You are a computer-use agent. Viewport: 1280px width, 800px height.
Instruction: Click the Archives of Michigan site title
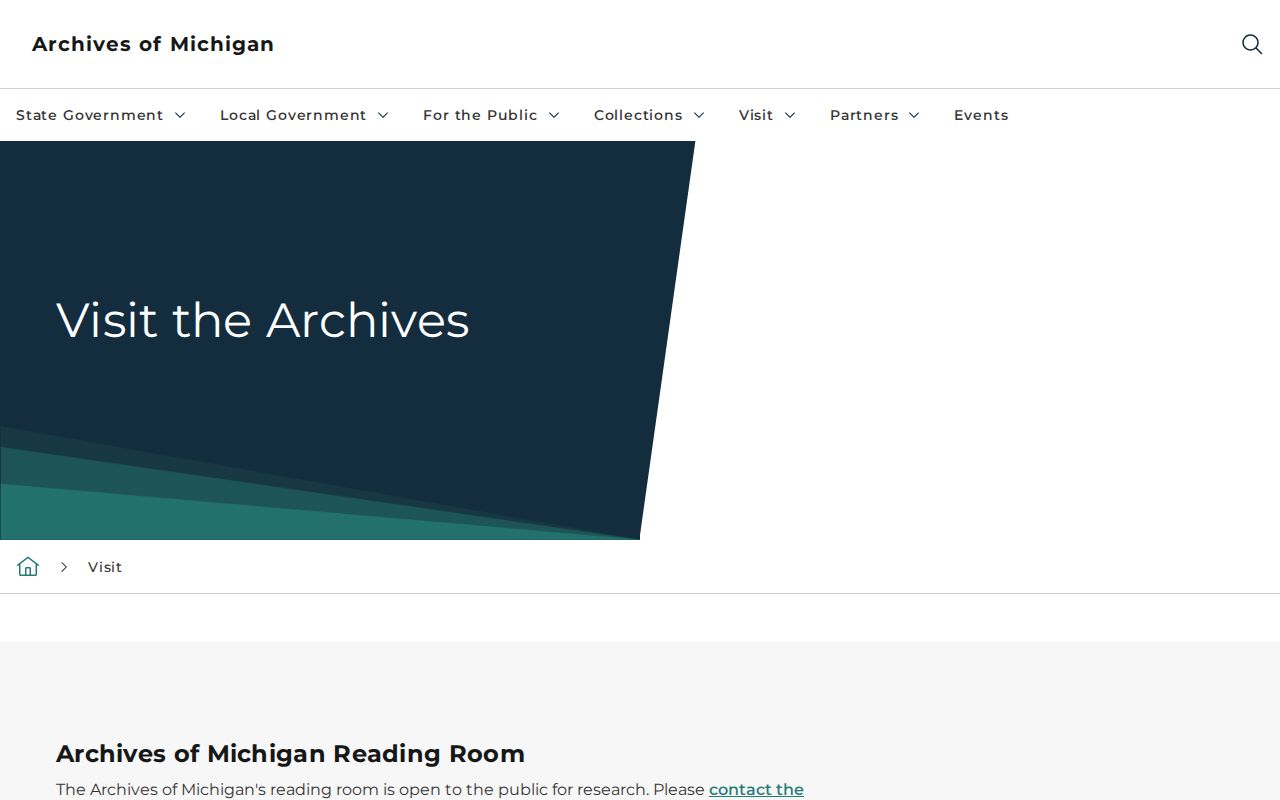(153, 44)
